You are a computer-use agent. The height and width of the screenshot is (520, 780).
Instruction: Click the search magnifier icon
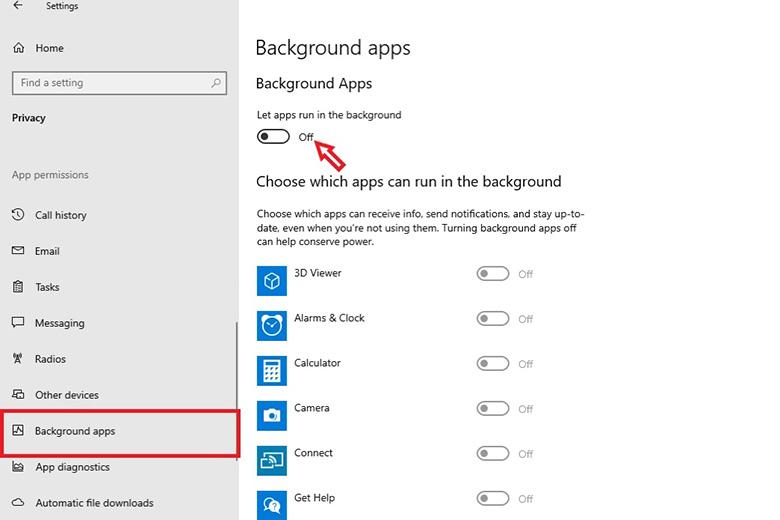[216, 83]
